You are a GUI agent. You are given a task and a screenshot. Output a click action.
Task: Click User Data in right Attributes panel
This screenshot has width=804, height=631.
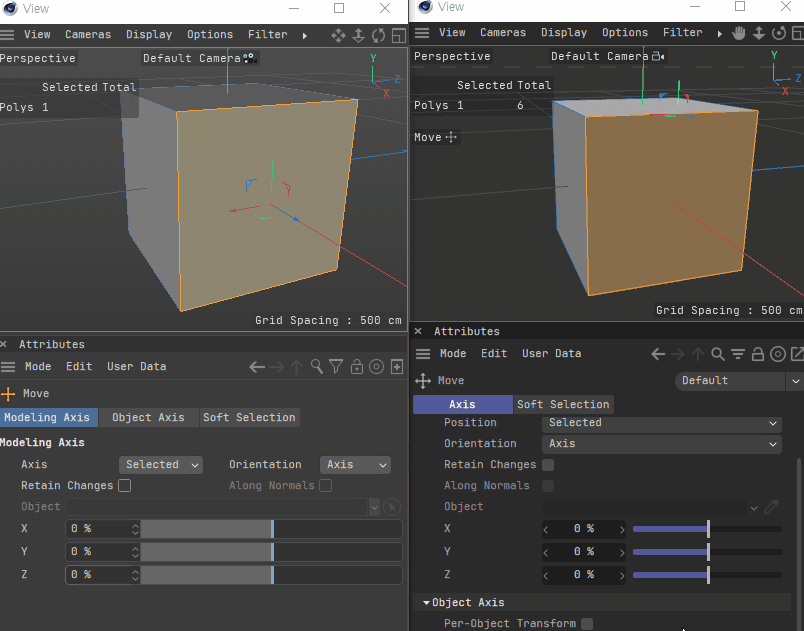pyautogui.click(x=551, y=354)
